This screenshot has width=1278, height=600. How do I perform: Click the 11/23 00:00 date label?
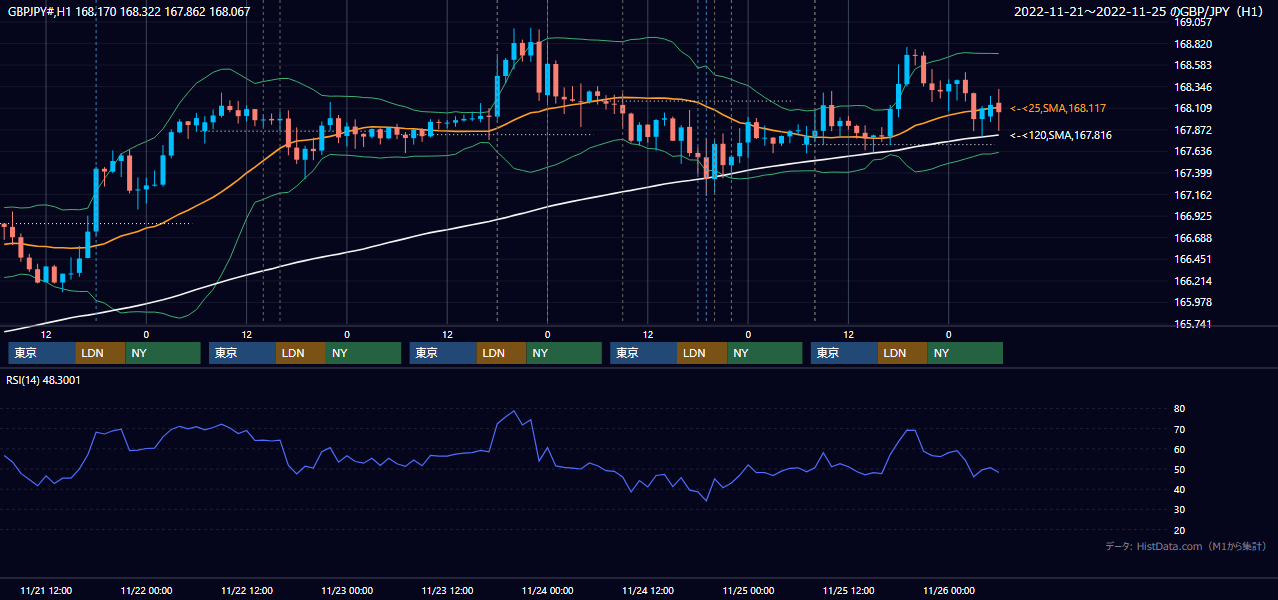(x=347, y=590)
